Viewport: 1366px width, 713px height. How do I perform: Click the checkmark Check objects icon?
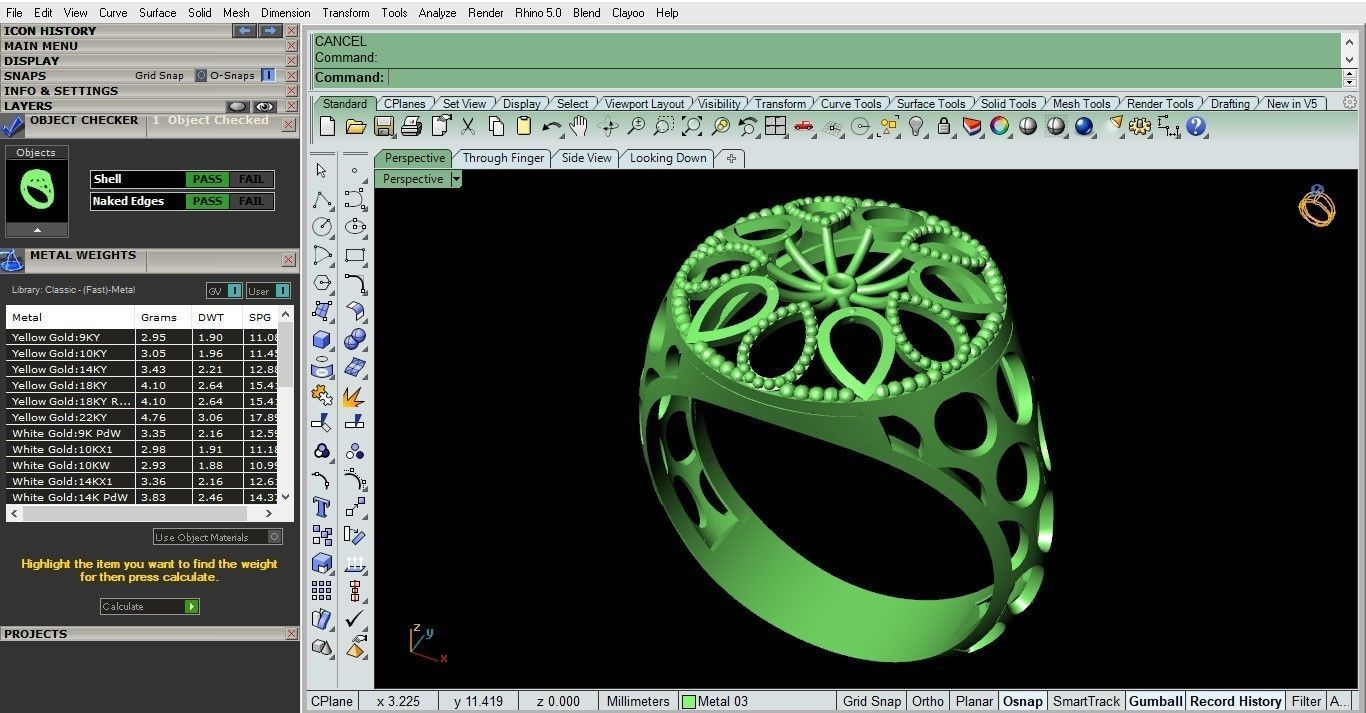354,619
